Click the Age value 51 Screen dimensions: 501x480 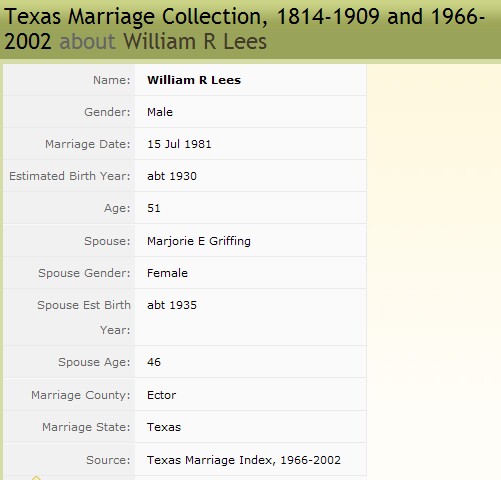154,208
